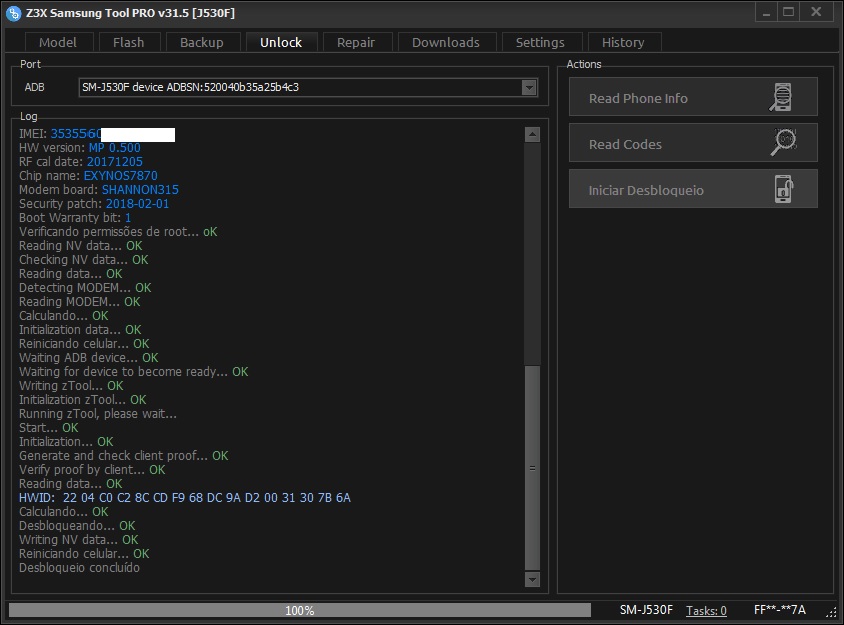Image resolution: width=844 pixels, height=625 pixels.
Task: Open the Downloads tab
Action: [x=446, y=43]
